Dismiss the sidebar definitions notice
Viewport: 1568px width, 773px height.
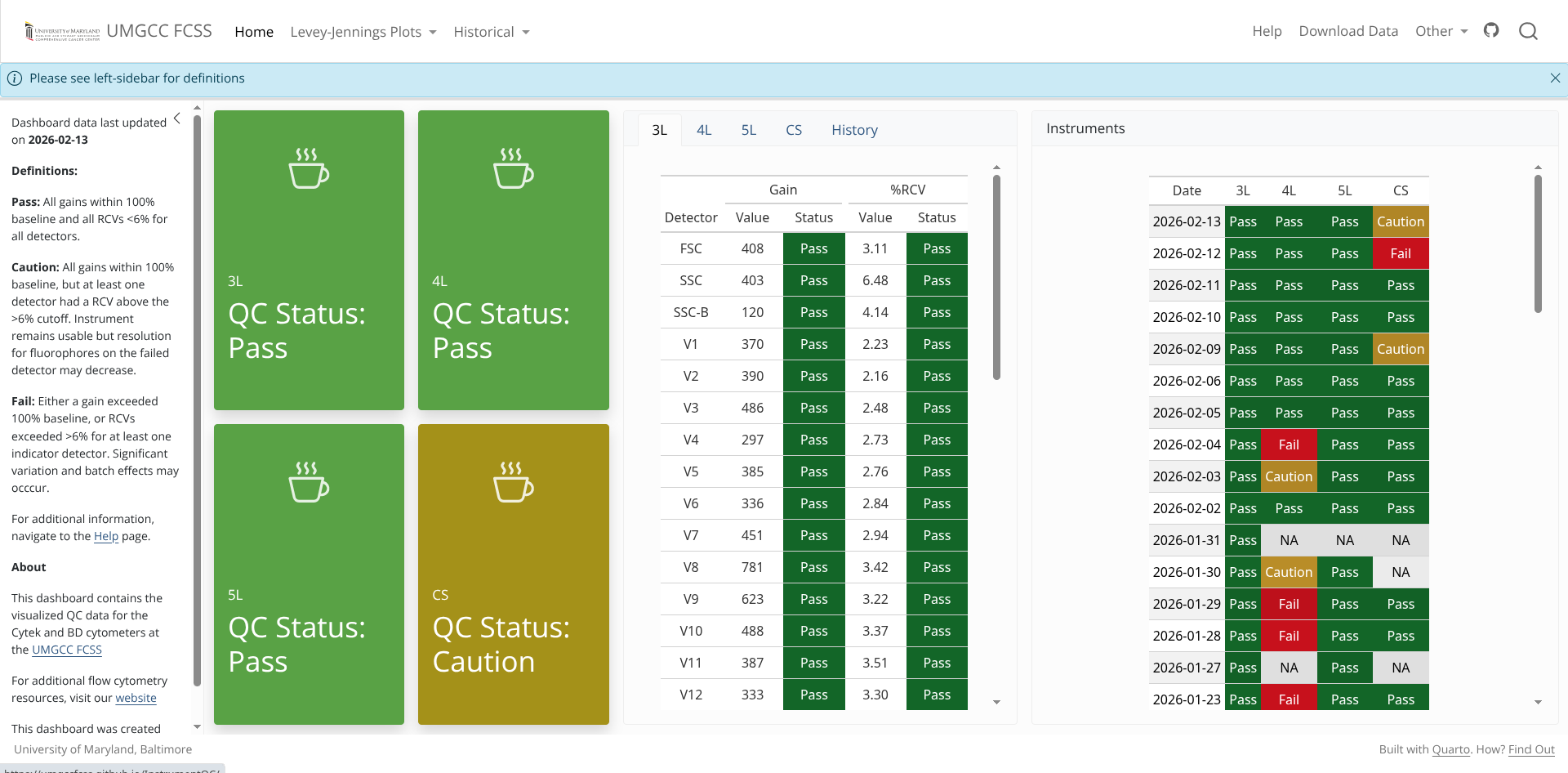tap(1555, 78)
